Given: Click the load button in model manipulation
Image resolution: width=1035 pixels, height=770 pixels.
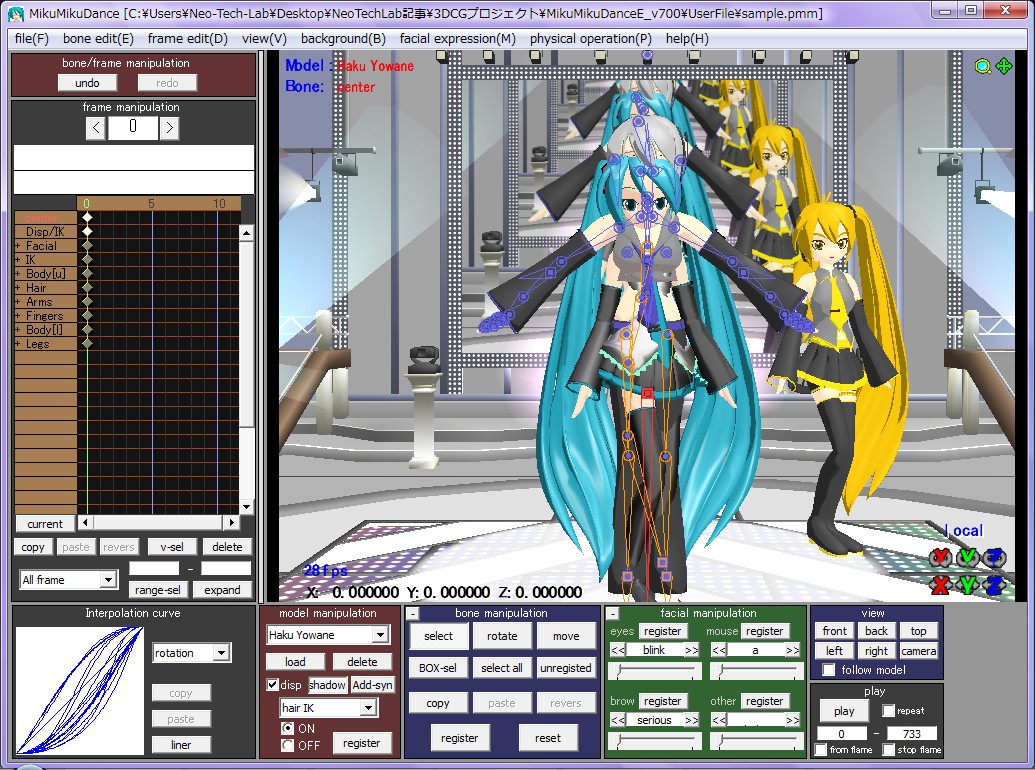Looking at the screenshot, I should point(295,662).
